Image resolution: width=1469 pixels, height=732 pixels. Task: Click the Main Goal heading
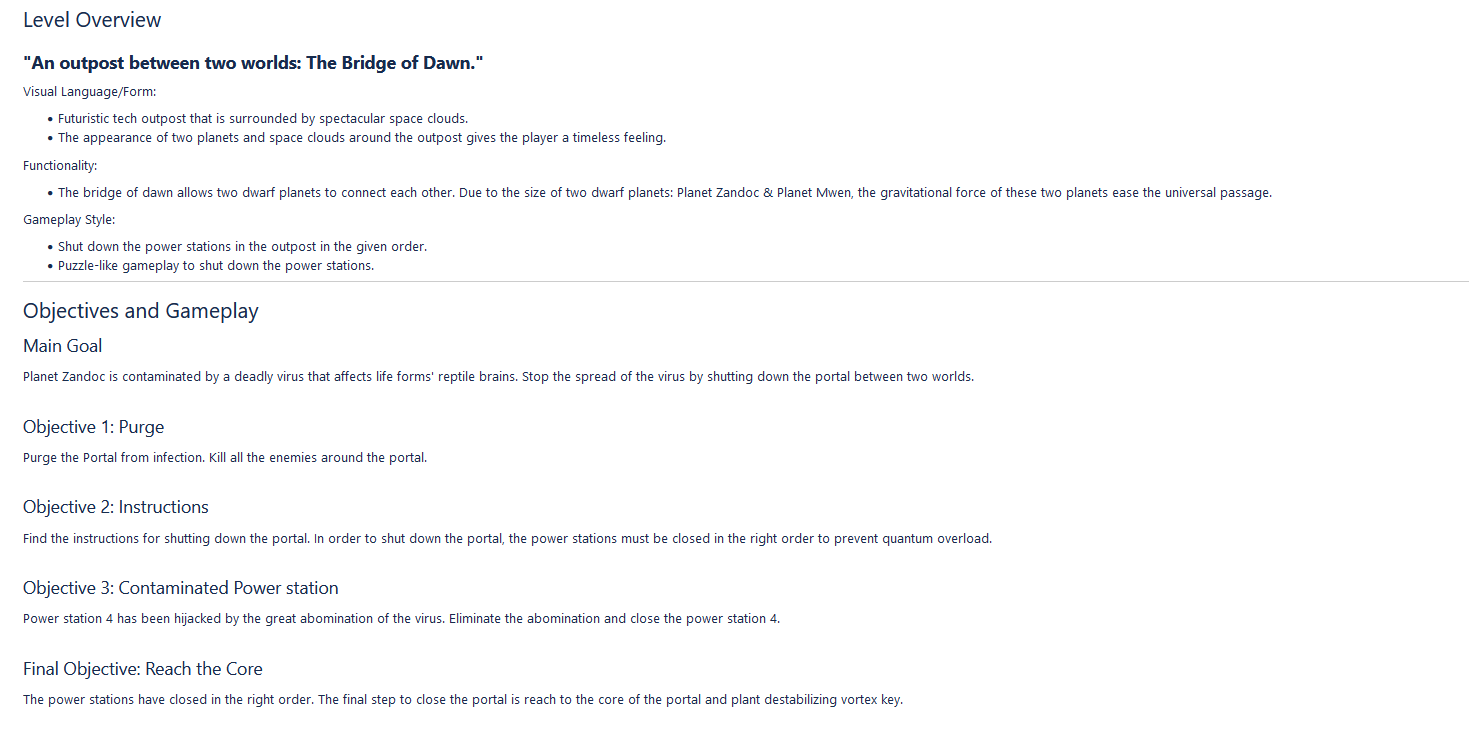pos(62,346)
